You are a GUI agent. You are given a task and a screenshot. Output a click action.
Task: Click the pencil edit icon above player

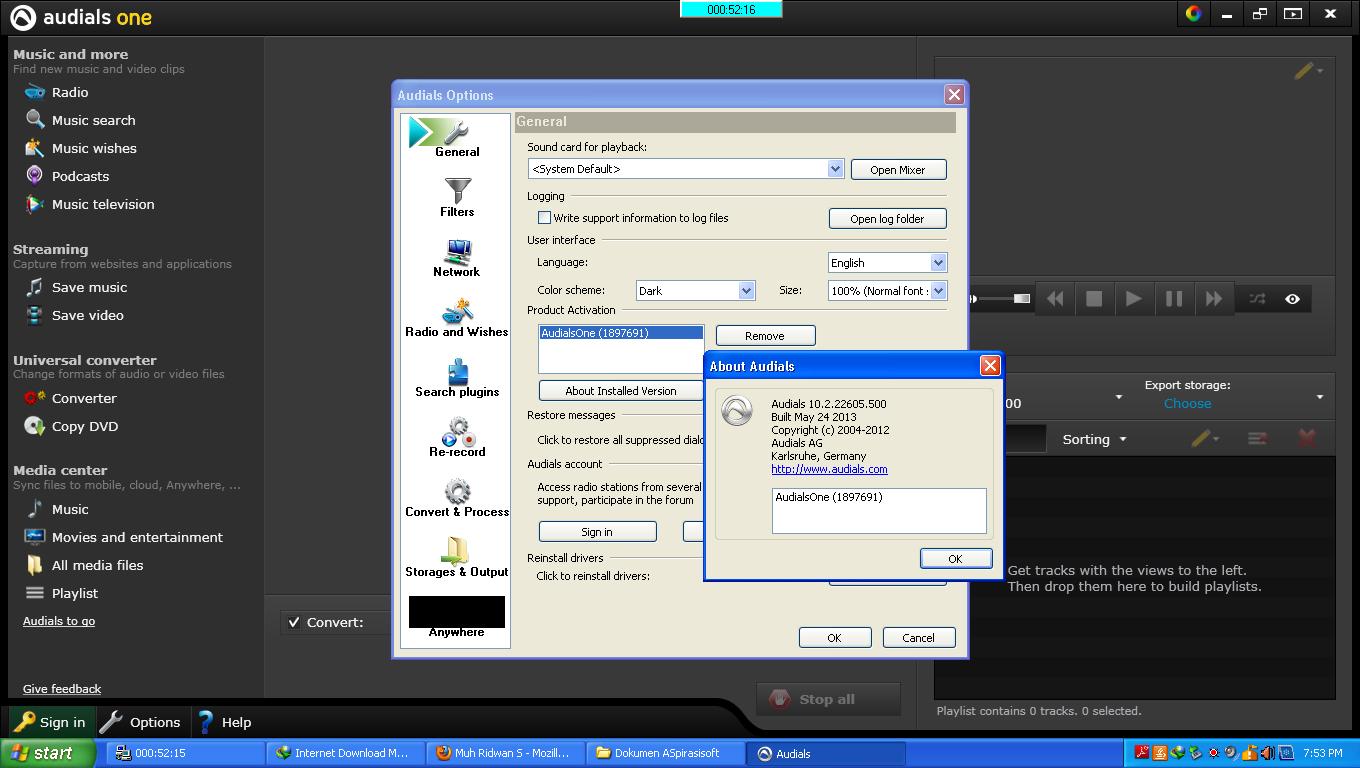point(1303,71)
